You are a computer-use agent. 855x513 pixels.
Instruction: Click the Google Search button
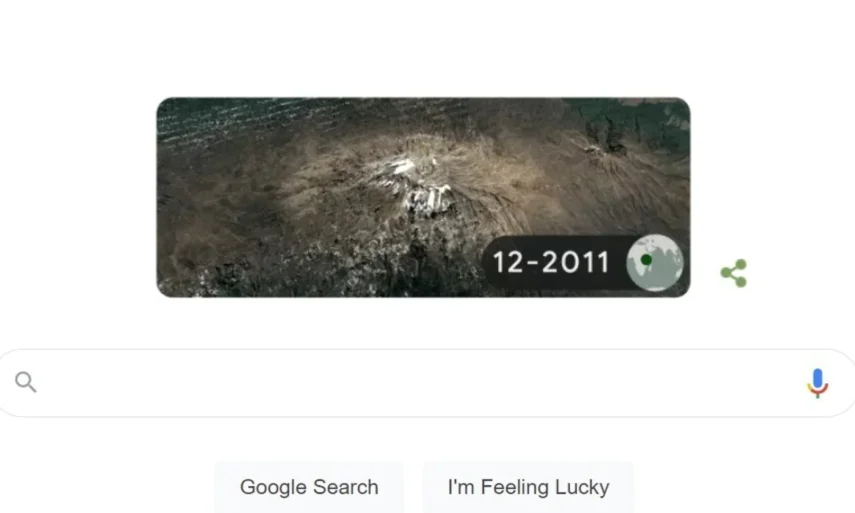coord(309,487)
